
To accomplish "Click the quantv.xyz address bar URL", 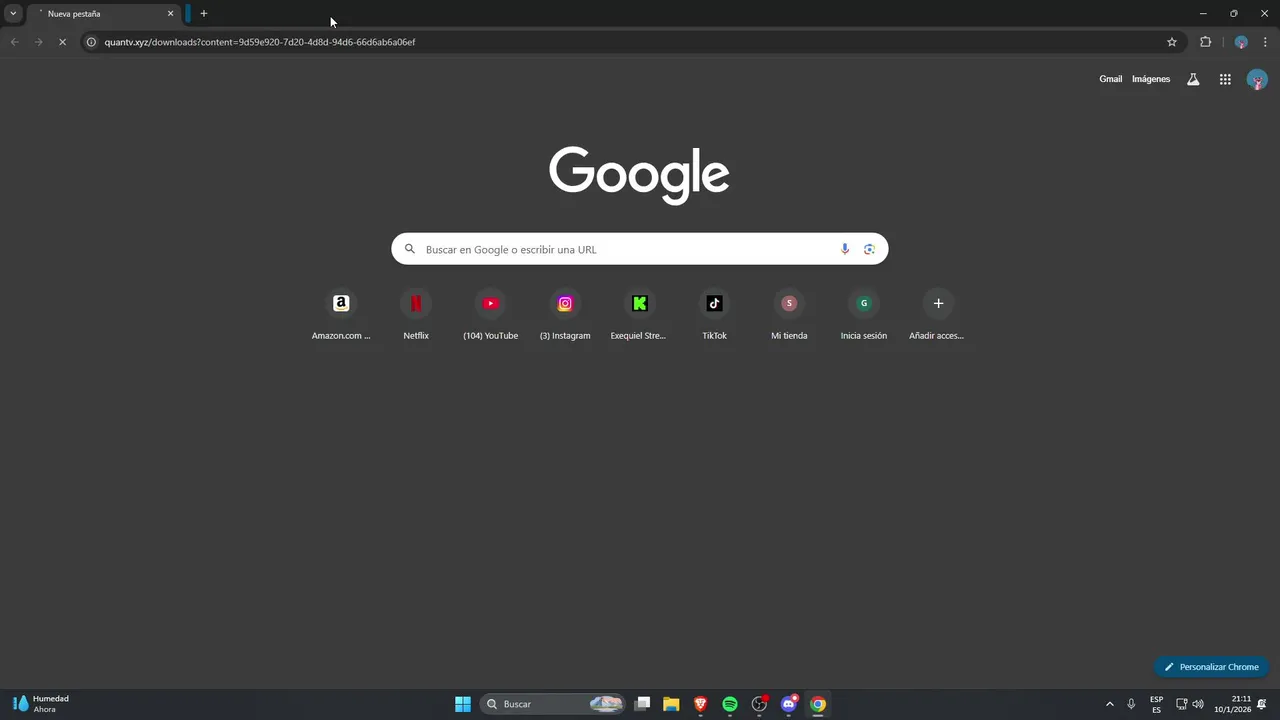I will [260, 42].
